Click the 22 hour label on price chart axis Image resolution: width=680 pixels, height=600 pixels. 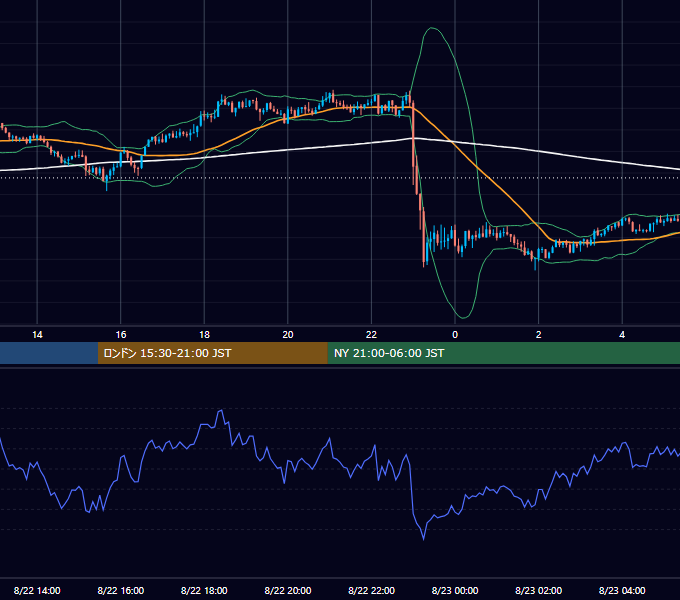click(x=371, y=335)
